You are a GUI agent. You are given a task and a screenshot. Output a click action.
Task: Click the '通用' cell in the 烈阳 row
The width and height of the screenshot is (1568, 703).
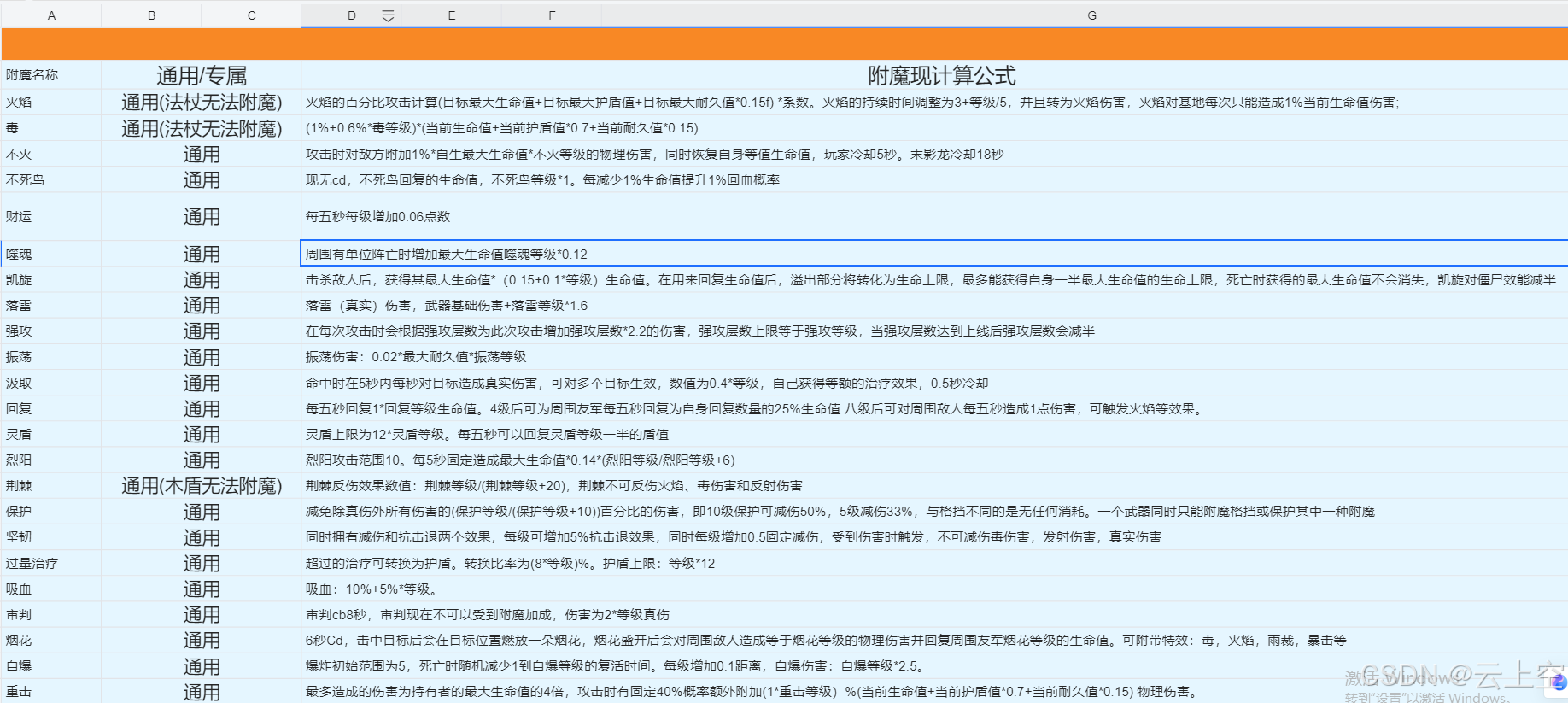click(x=201, y=460)
